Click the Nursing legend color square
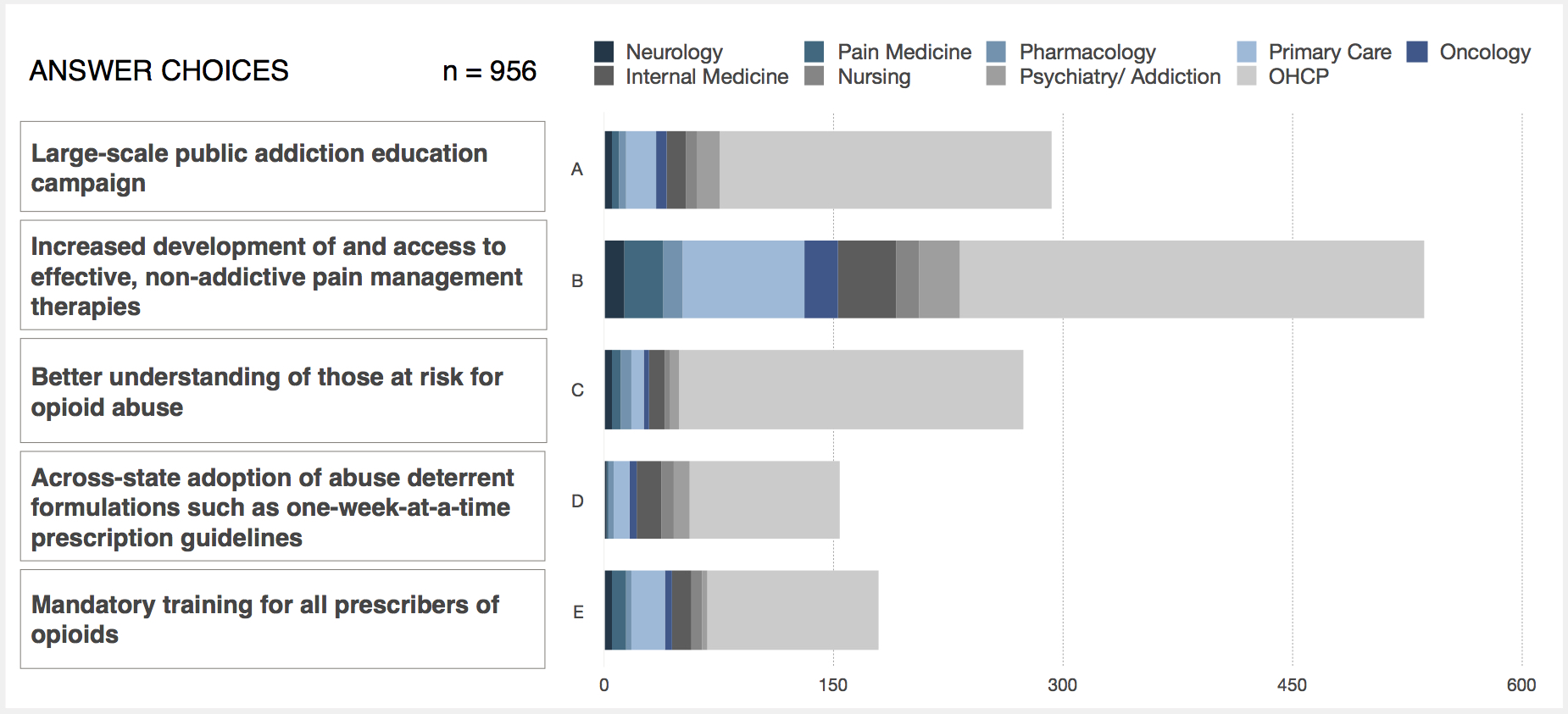Viewport: 1568px width, 714px height. point(814,76)
